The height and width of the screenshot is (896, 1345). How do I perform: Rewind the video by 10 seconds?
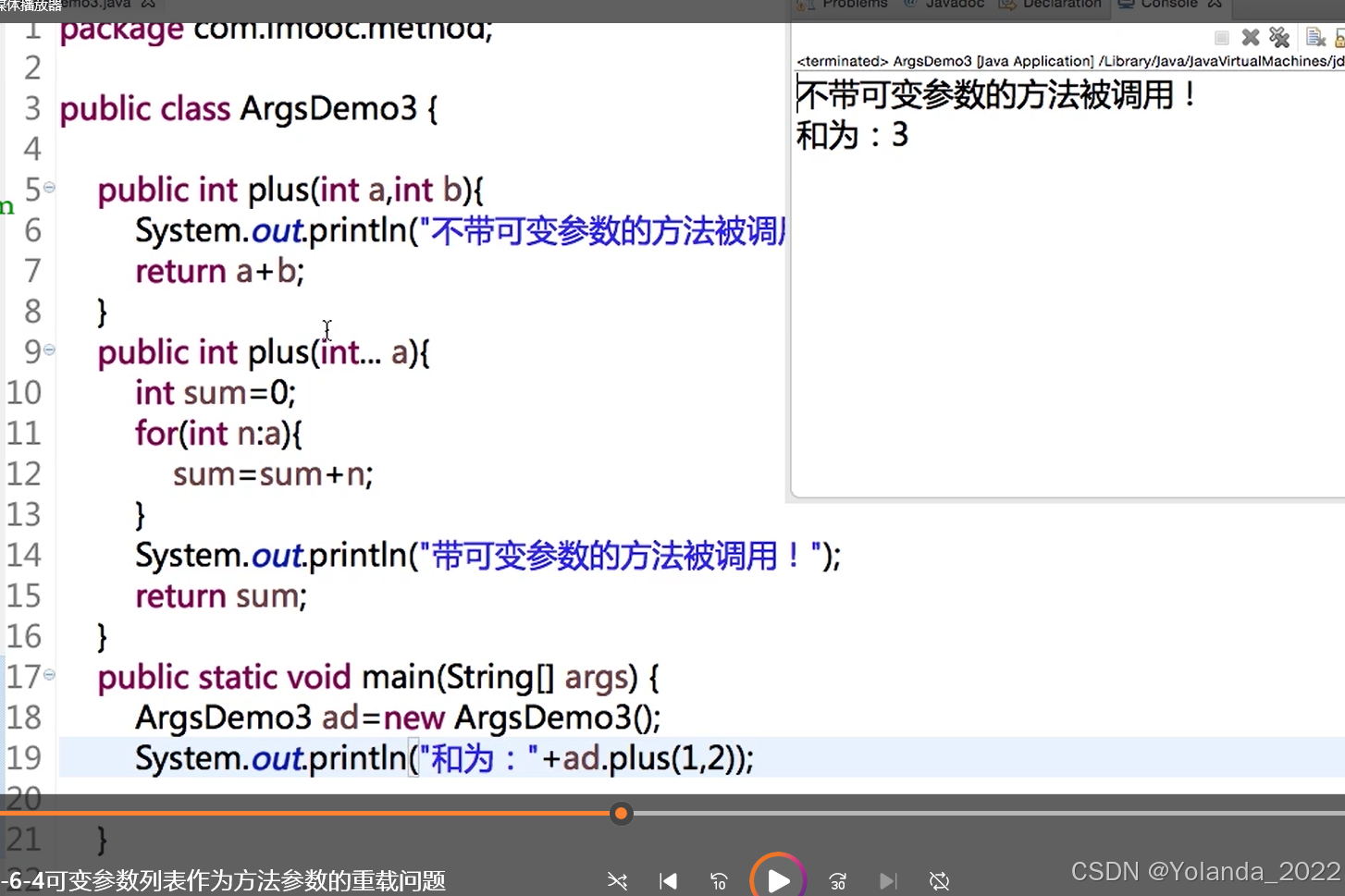718,881
